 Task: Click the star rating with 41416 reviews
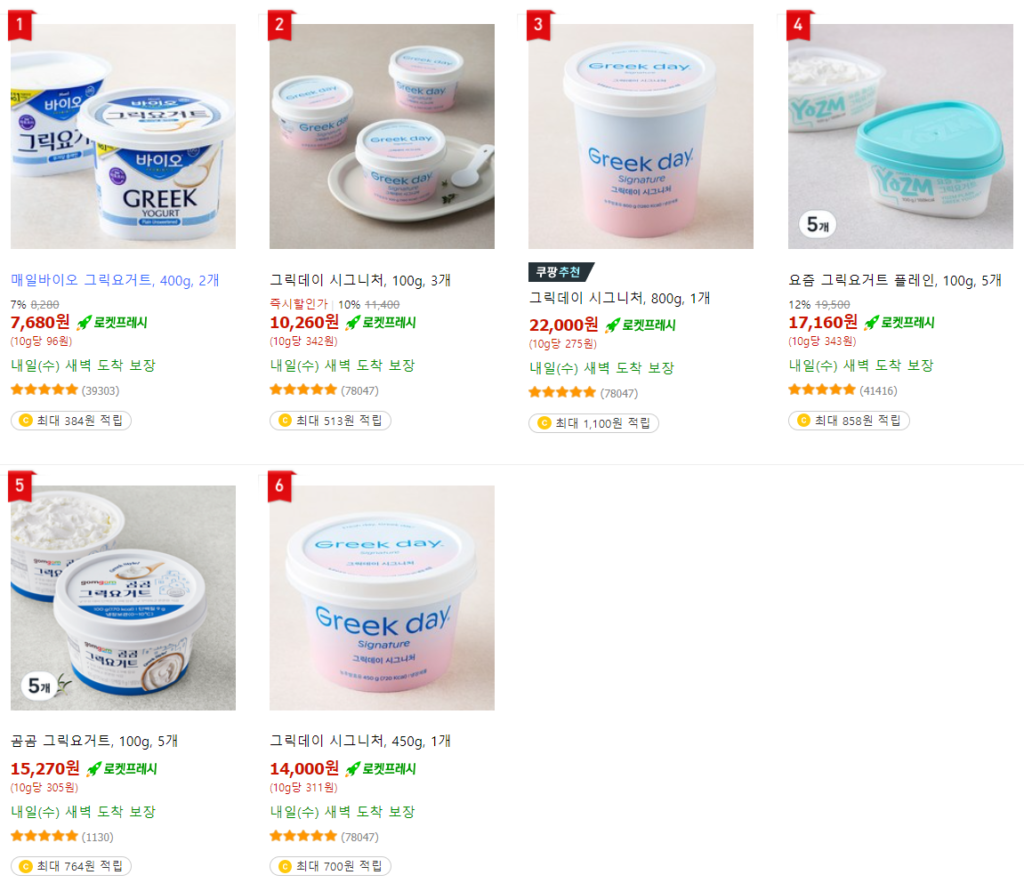tap(822, 391)
